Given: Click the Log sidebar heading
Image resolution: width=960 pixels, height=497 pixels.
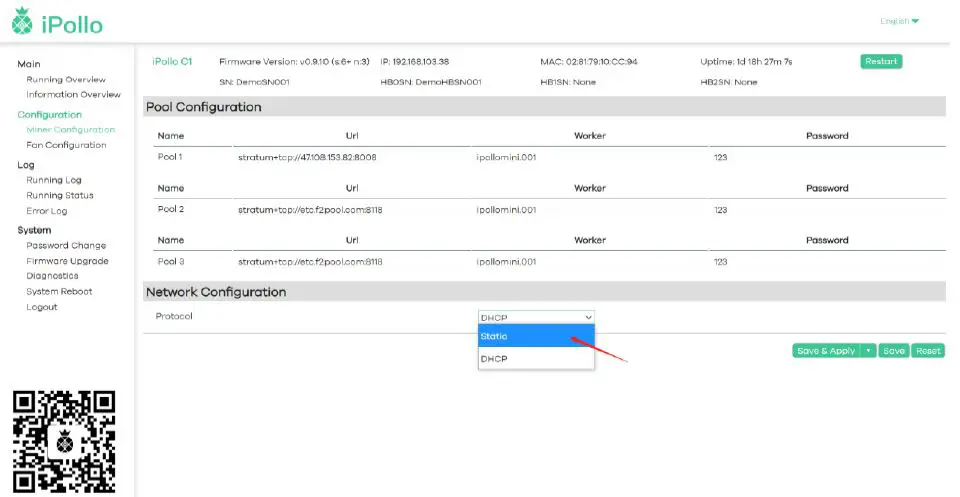Looking at the screenshot, I should pos(26,165).
